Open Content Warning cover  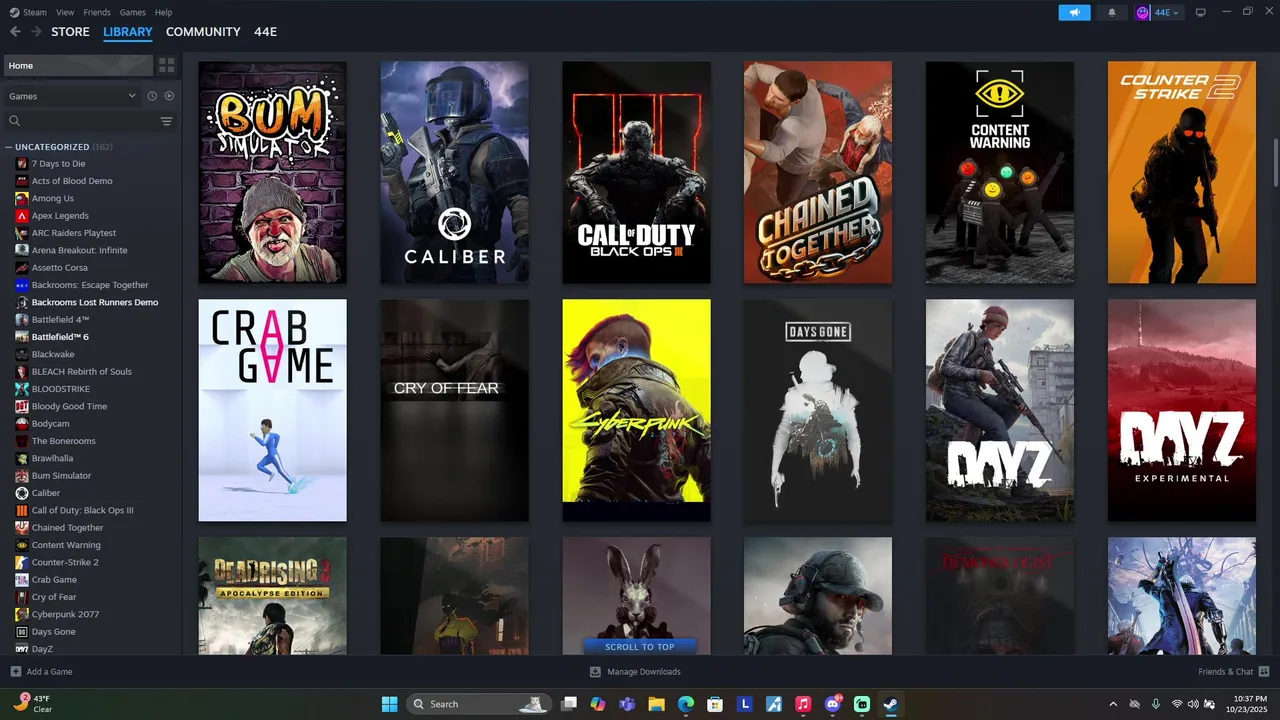coord(1000,172)
